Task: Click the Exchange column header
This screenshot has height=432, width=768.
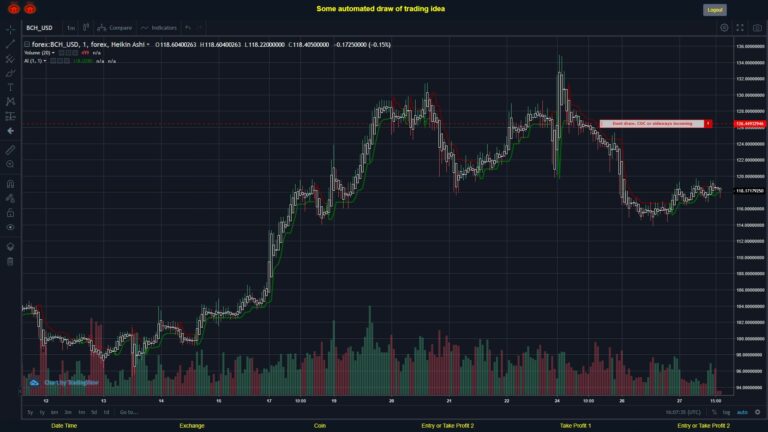Action: 192,426
